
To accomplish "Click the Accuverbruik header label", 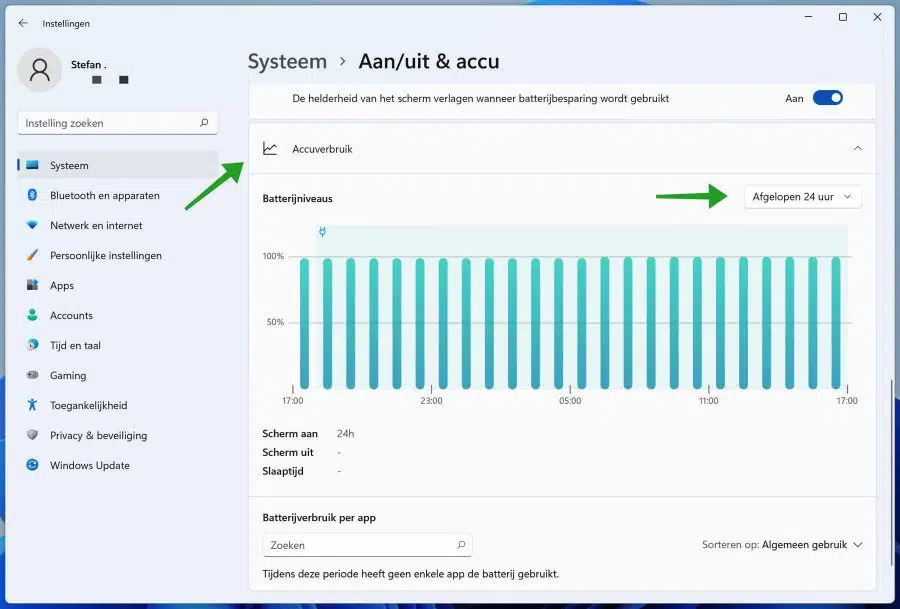I will click(322, 149).
